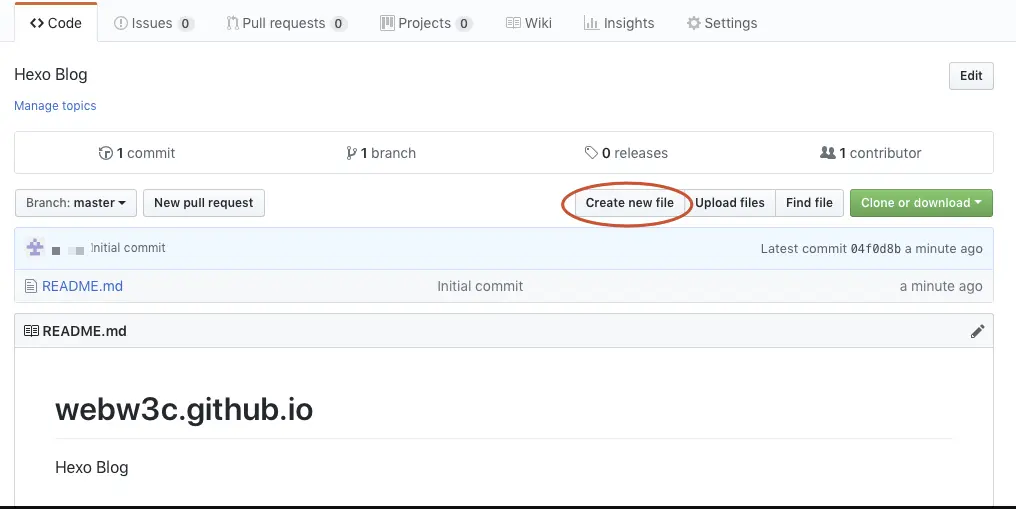Click the book icon in README header
This screenshot has height=509, width=1016.
click(31, 331)
